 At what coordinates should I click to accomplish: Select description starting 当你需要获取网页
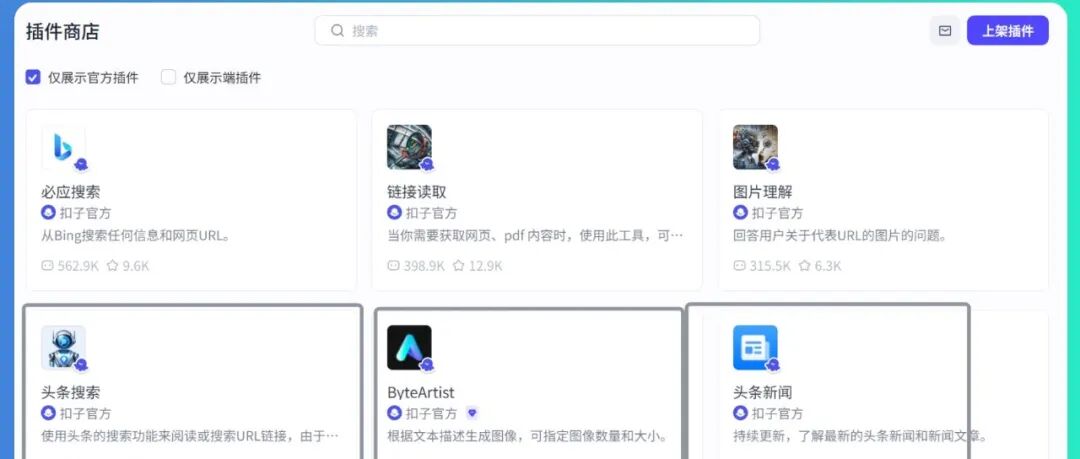(535, 236)
